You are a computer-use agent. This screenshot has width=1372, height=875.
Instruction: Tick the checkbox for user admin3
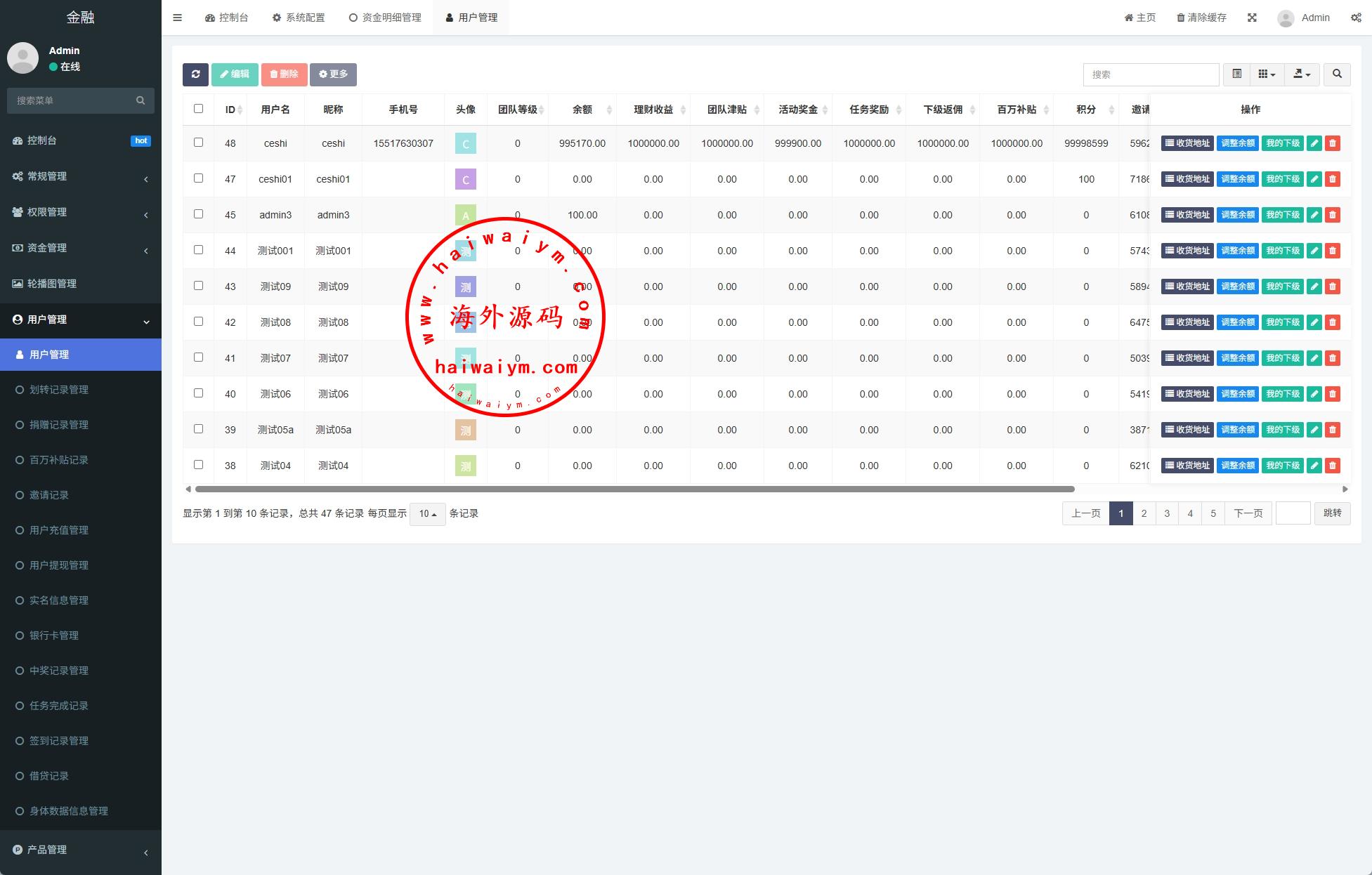[x=198, y=214]
